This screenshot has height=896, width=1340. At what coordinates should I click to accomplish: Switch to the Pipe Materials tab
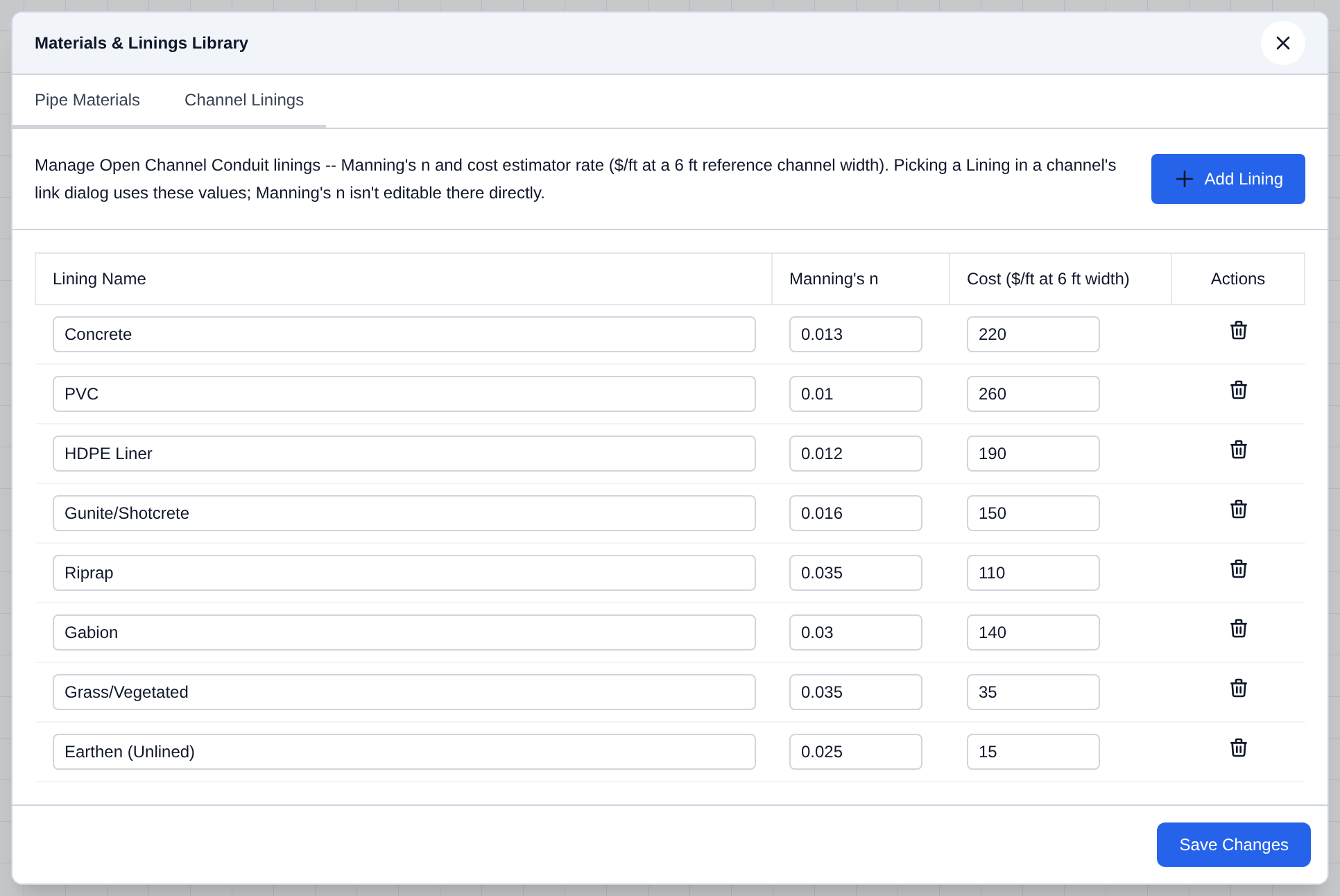coord(87,101)
